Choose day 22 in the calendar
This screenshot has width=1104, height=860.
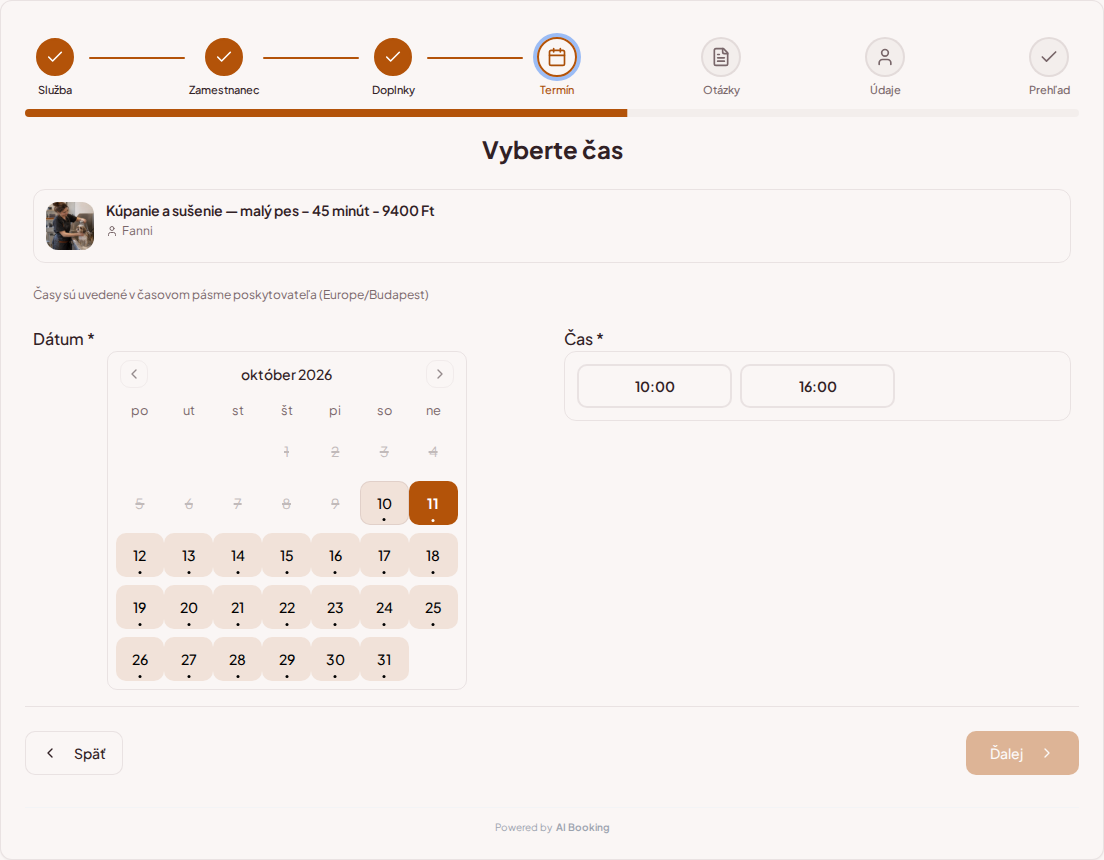click(287, 607)
